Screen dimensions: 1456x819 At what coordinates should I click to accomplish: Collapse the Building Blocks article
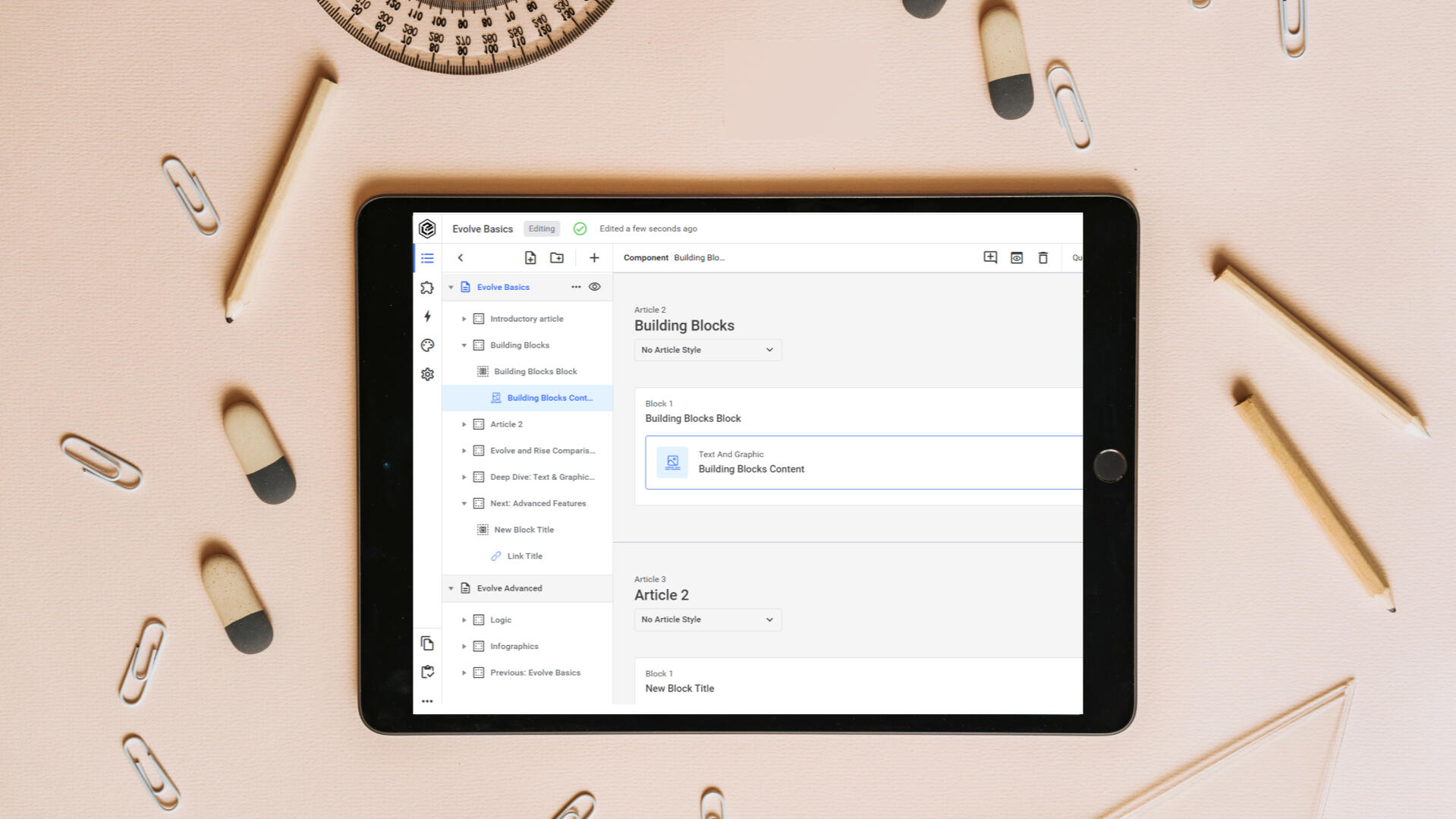pyautogui.click(x=464, y=345)
